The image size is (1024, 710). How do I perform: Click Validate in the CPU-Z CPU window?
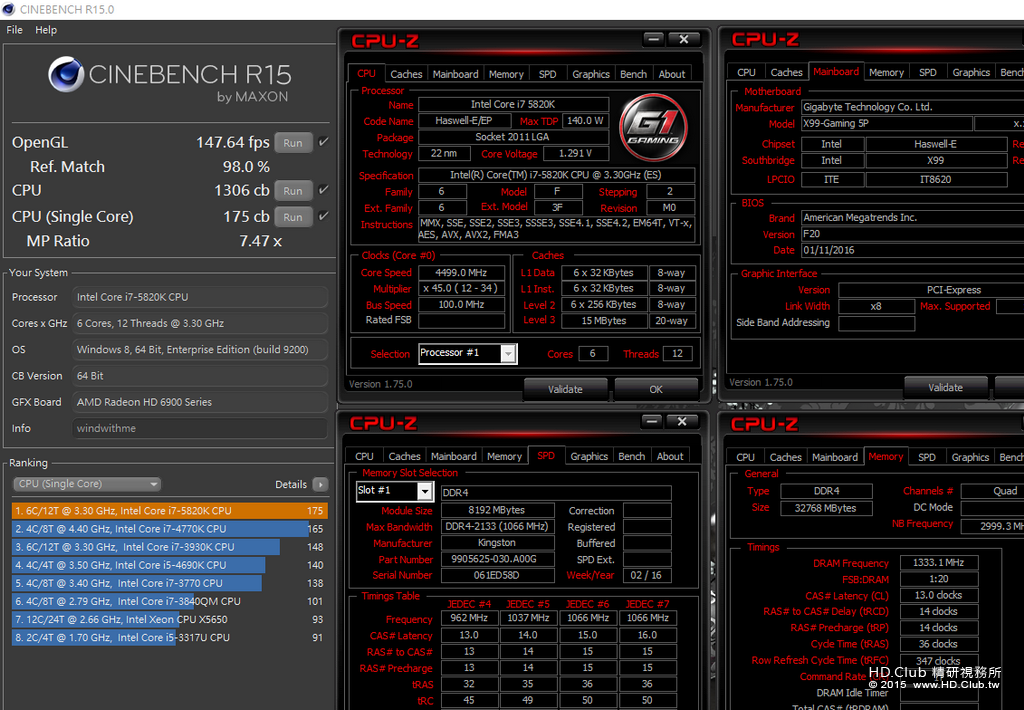[x=565, y=389]
